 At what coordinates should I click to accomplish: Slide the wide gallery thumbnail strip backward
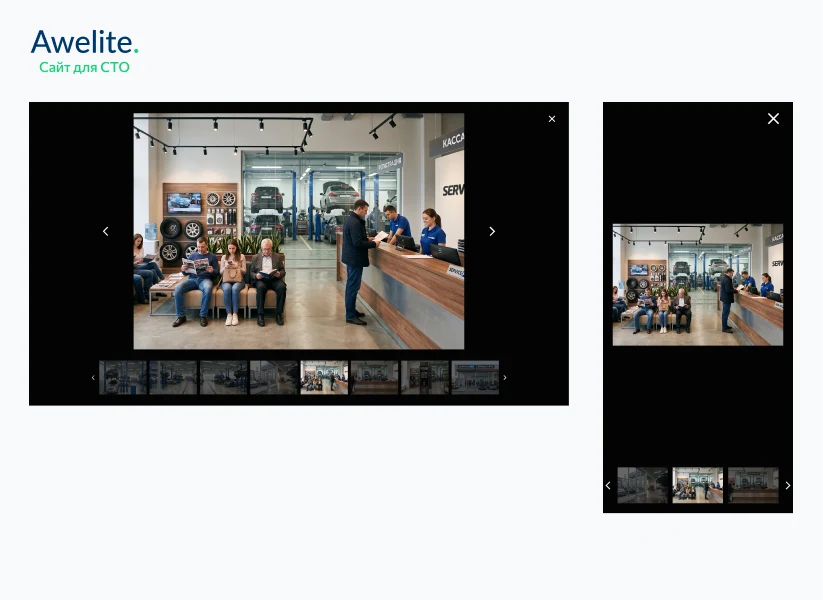tap(93, 377)
